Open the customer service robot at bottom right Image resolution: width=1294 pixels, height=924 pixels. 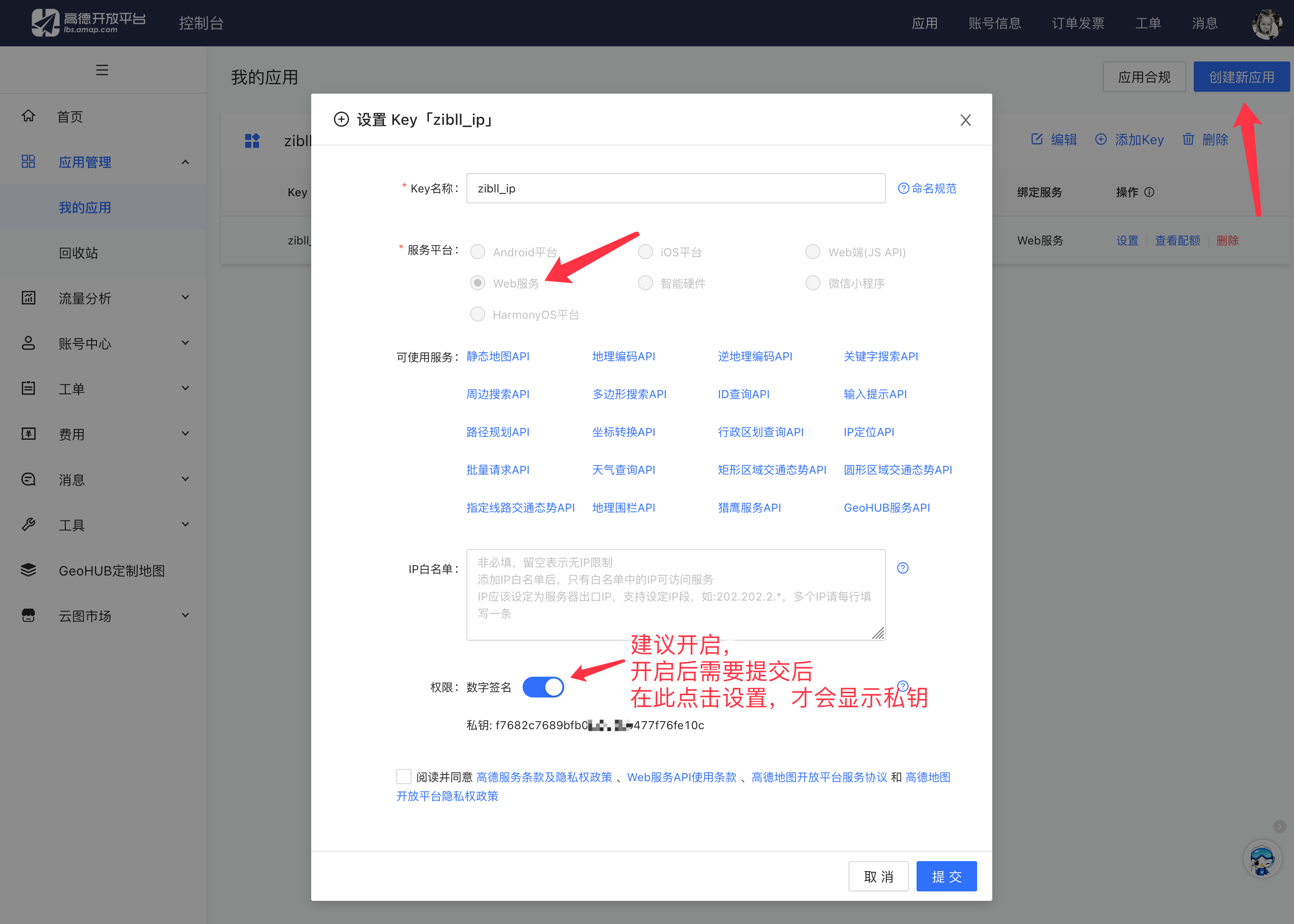pos(1263,860)
